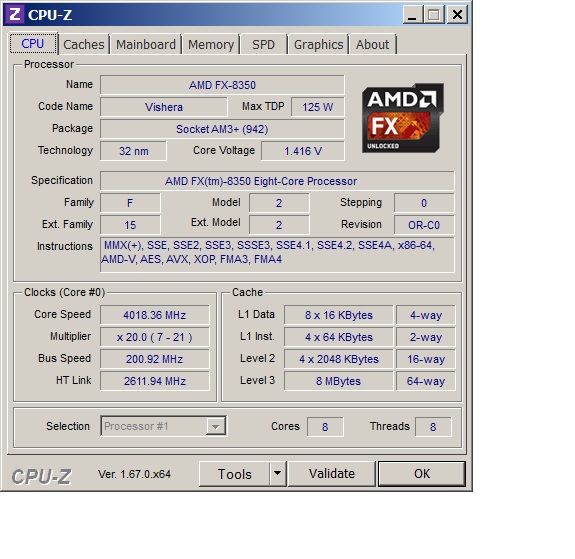Close the CPU-Z window
The width and height of the screenshot is (575, 559).
pyautogui.click(x=457, y=15)
